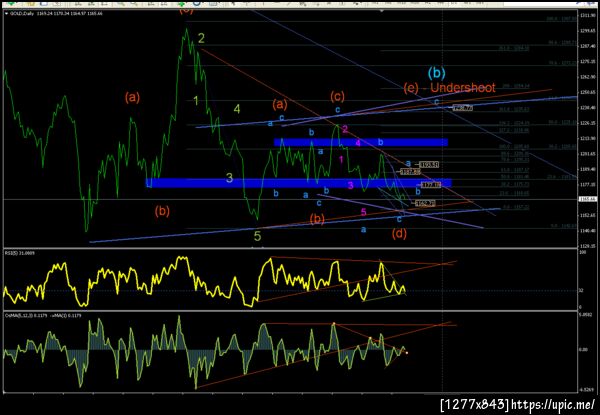Click the 1140.40 price axis value
Viewport: 600px width, 415px height.
590,231
